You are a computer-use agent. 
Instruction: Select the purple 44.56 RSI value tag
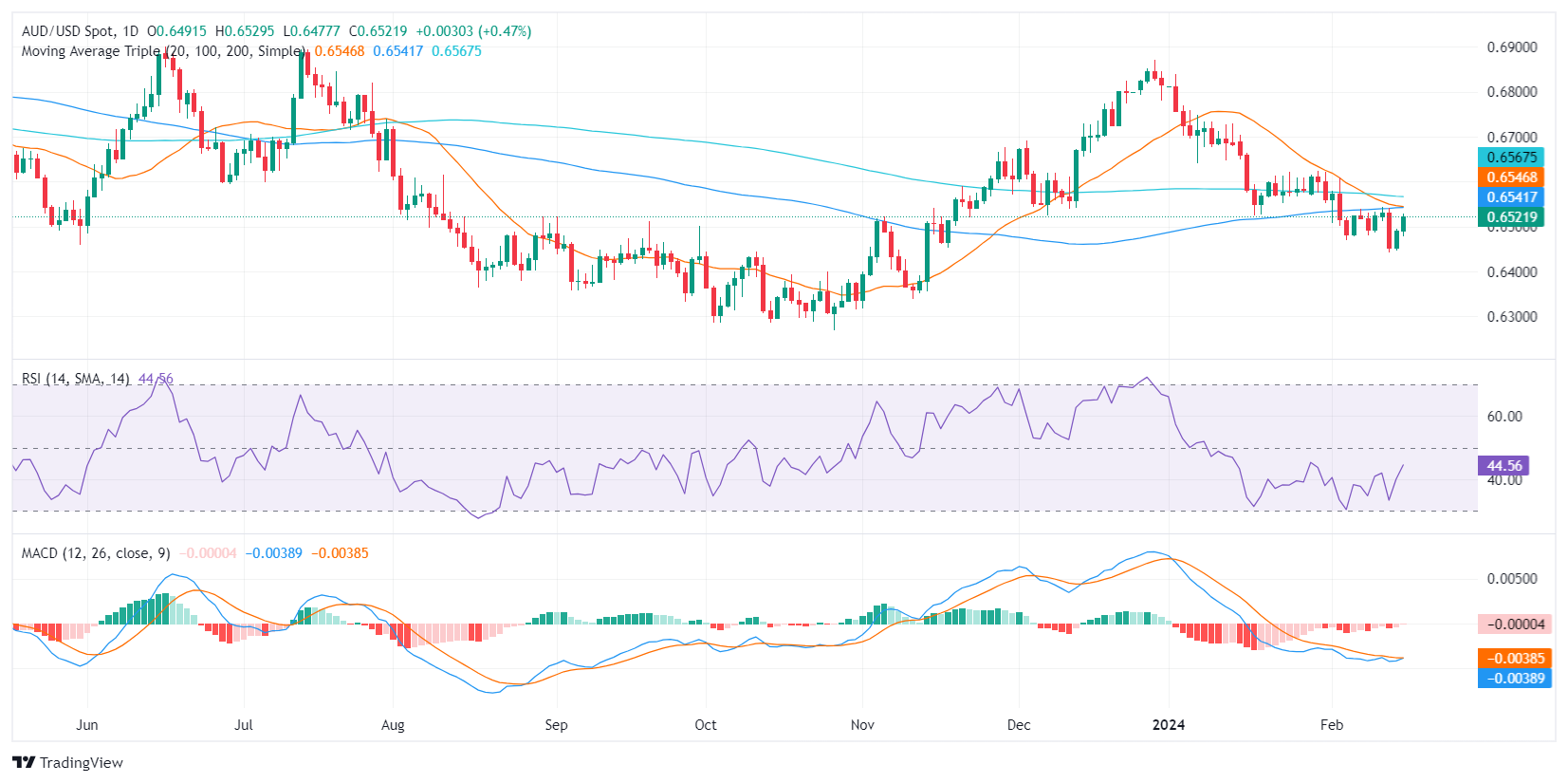(x=1503, y=466)
